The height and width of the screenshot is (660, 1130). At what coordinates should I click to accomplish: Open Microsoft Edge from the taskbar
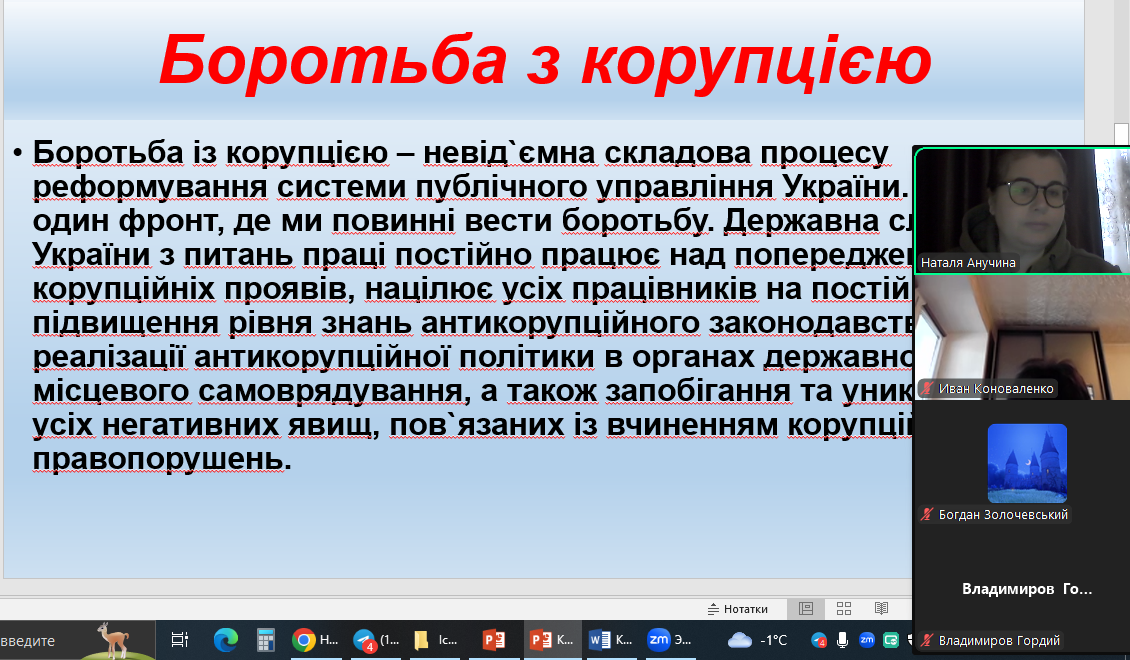pos(226,640)
